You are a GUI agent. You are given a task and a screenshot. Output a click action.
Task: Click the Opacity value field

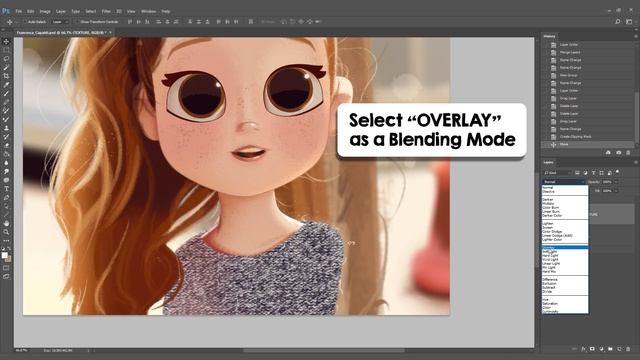[607, 182]
